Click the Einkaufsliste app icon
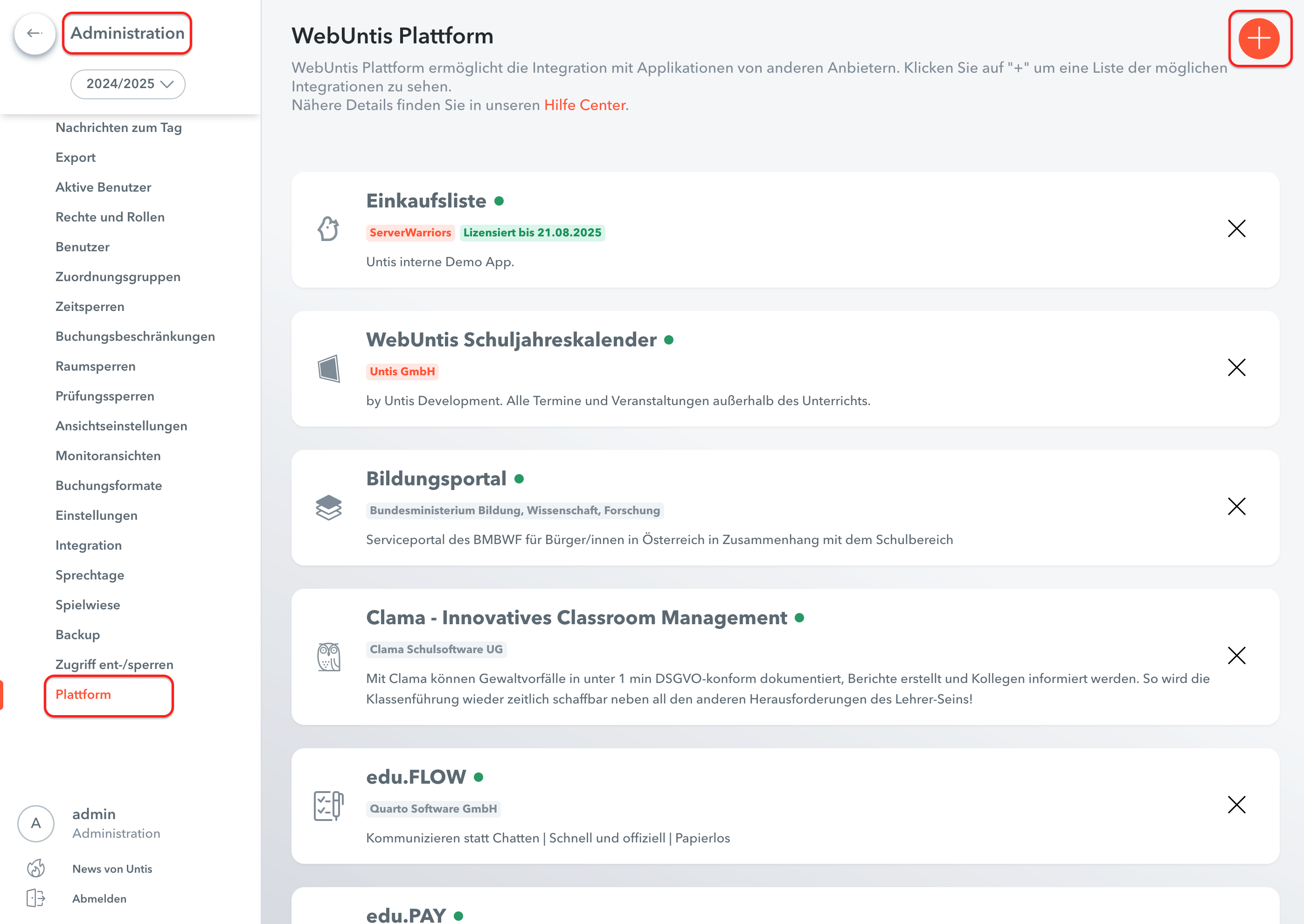 click(x=328, y=229)
